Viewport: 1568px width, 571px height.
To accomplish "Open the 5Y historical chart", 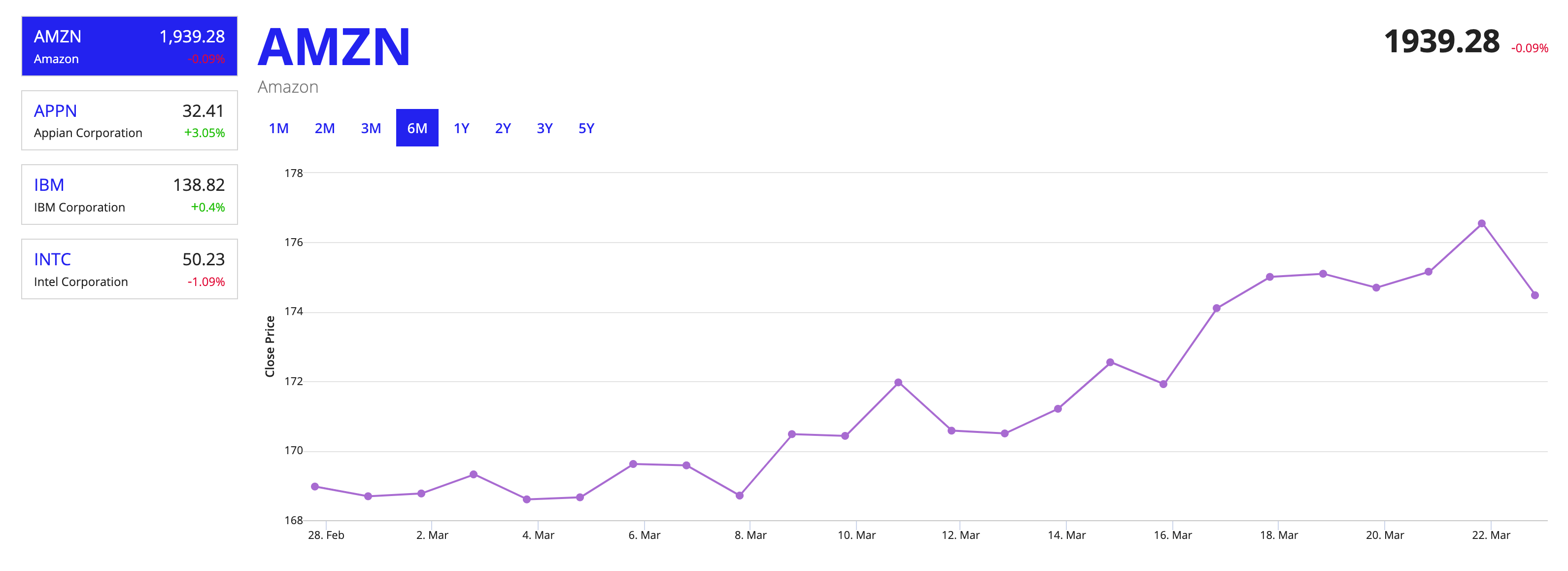I will click(586, 128).
